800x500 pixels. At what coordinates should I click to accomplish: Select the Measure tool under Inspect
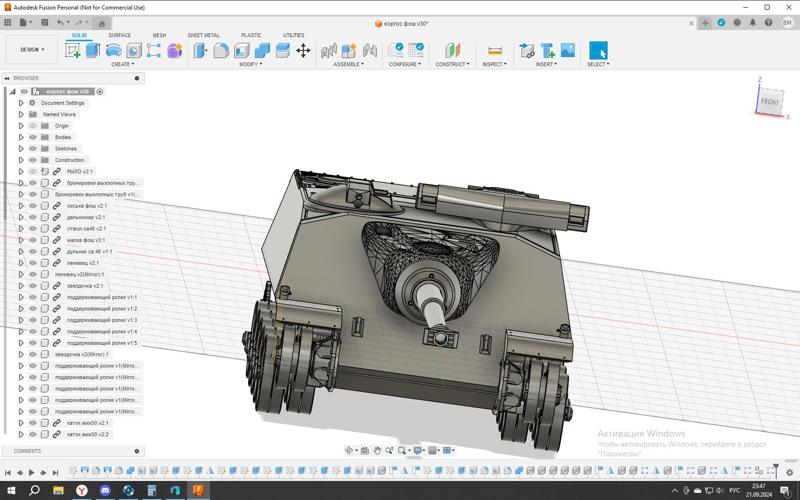[494, 50]
